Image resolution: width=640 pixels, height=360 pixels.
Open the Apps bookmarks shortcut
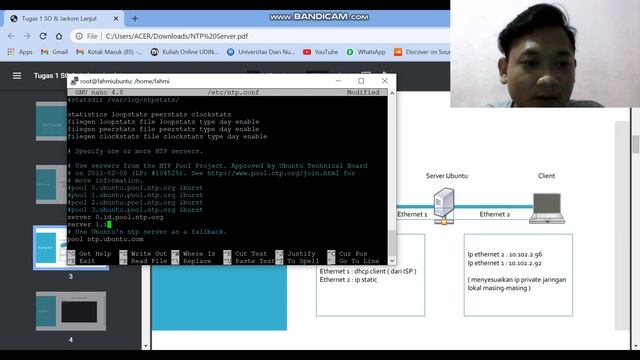[x=20, y=52]
